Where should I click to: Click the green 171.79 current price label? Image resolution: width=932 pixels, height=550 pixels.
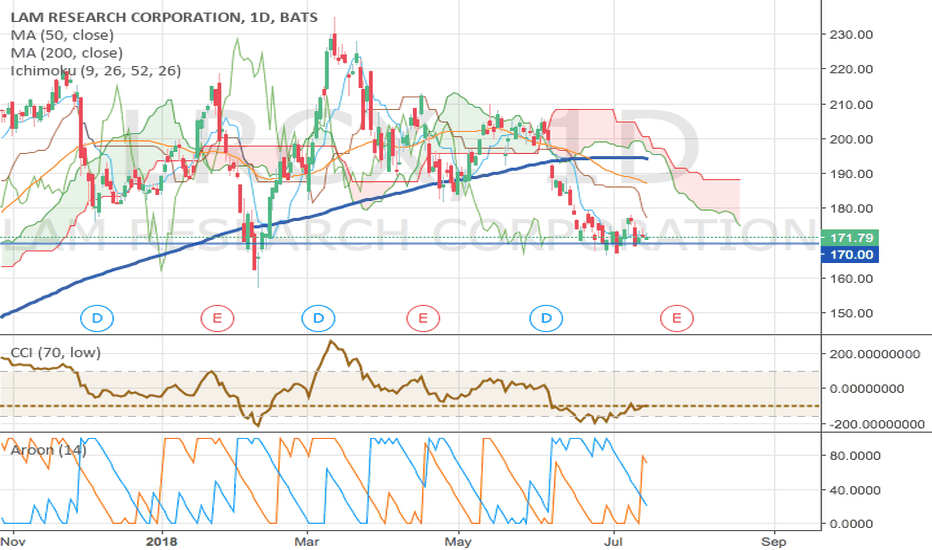pyautogui.click(x=849, y=238)
